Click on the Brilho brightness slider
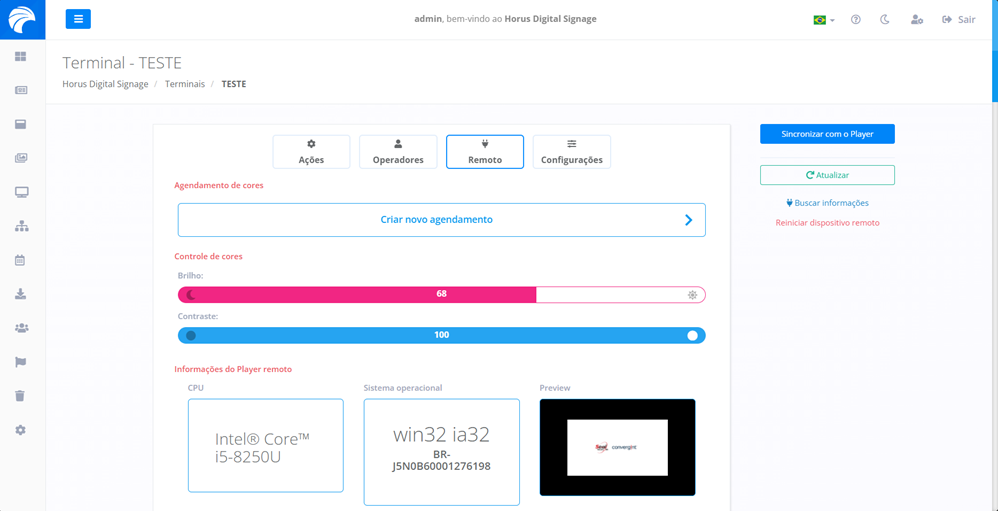Screen dimensions: 998x511 click(x=441, y=295)
